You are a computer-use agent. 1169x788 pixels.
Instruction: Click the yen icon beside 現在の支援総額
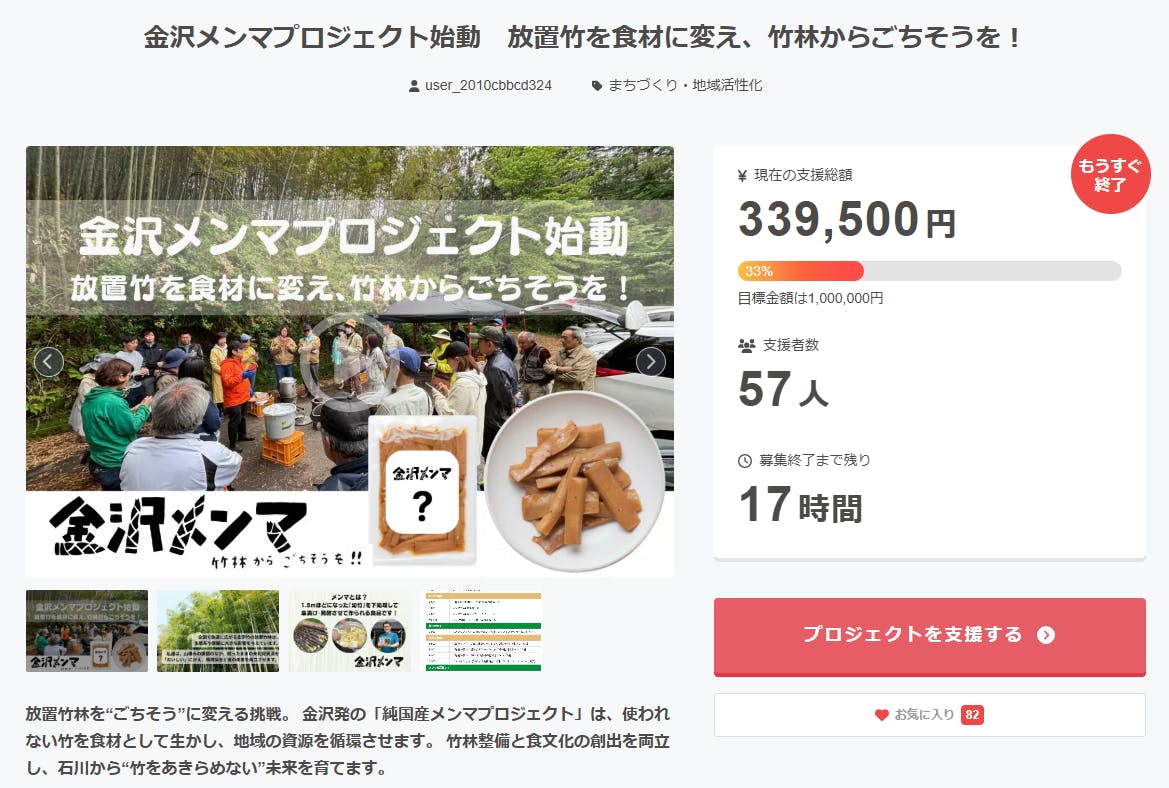pos(742,176)
